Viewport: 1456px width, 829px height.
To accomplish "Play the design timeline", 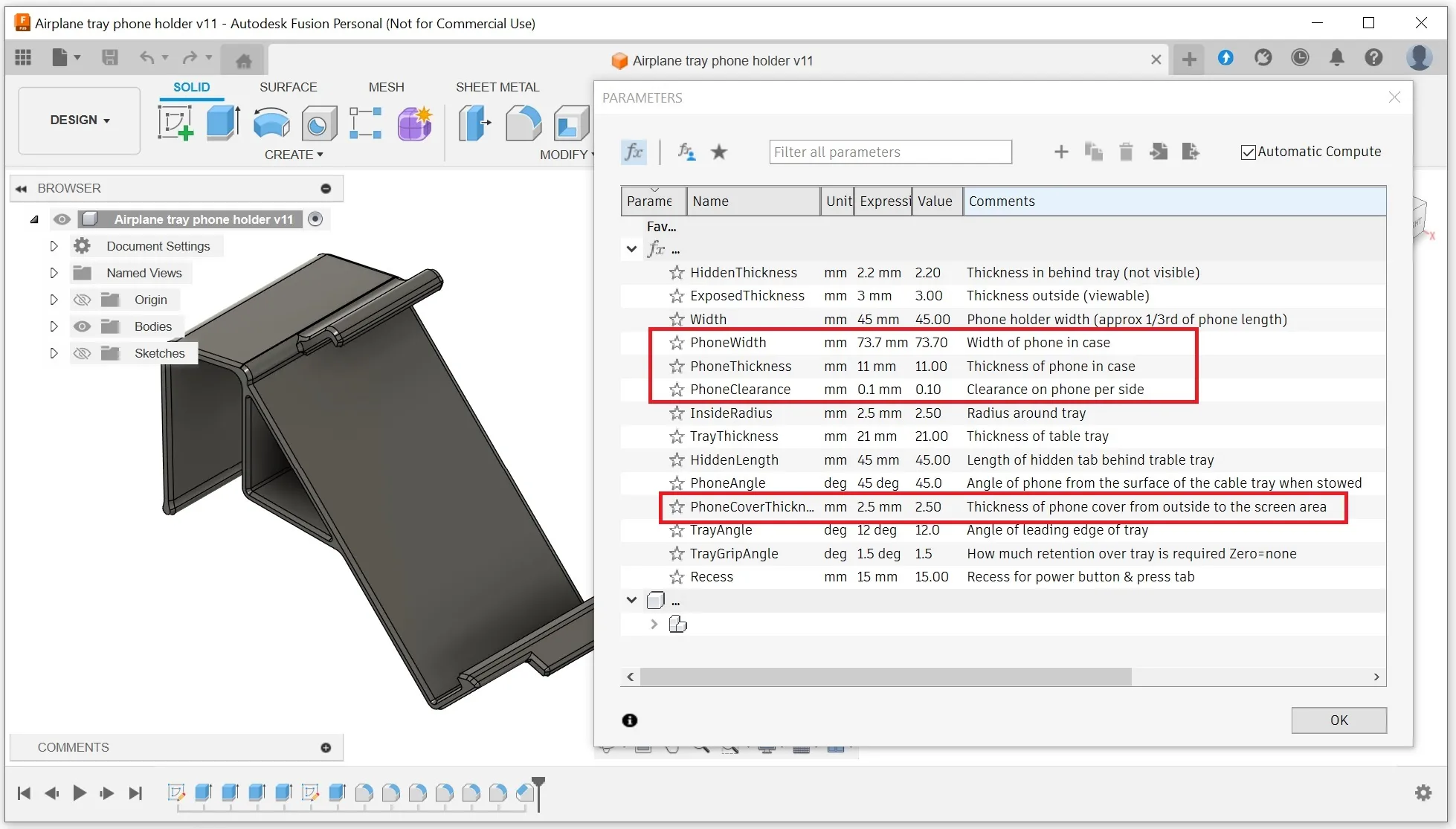I will [80, 793].
